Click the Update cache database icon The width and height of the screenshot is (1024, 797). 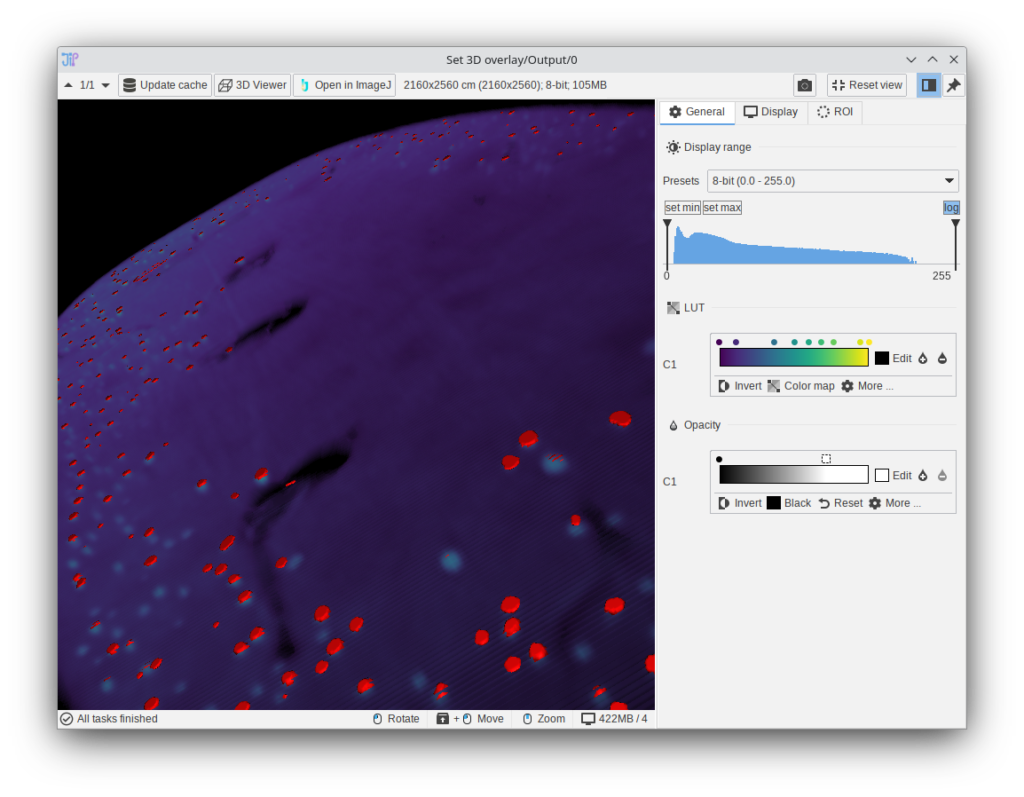129,85
